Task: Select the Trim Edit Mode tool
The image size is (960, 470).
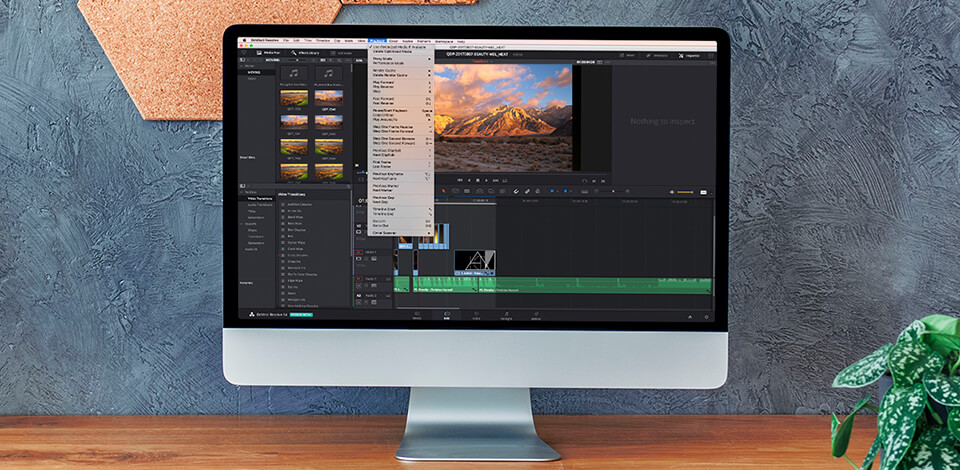Action: [x=455, y=191]
